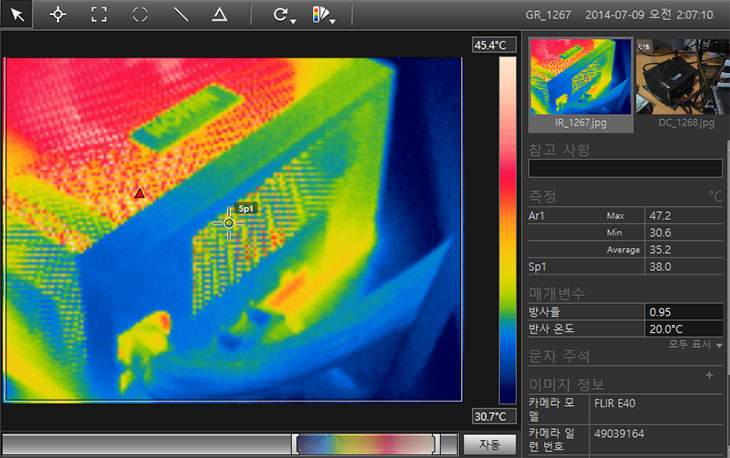
Task: Edit the 반사 온도 value 20.0°C
Action: (x=683, y=329)
